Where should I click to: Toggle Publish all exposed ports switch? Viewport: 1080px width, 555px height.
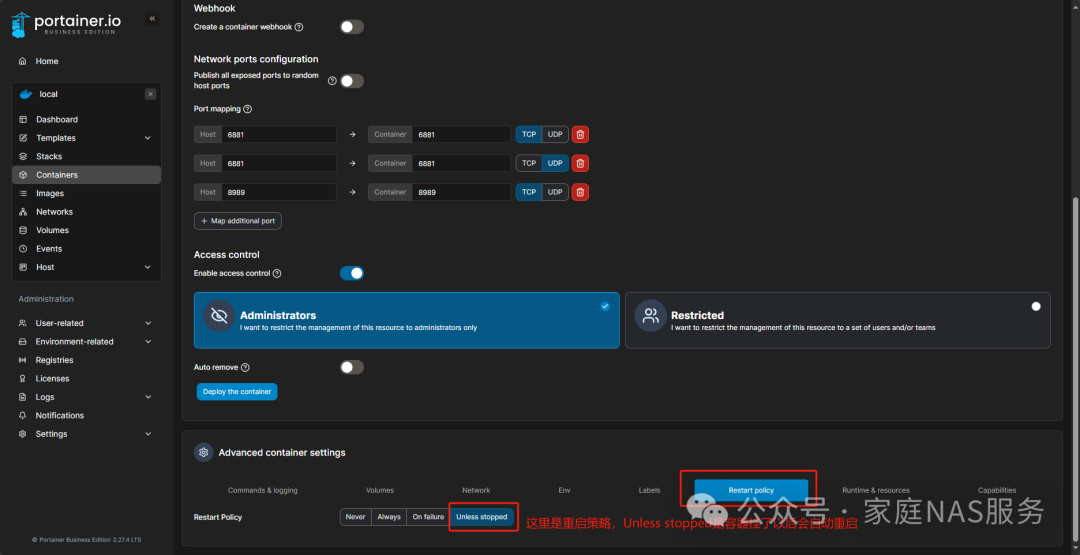[352, 81]
